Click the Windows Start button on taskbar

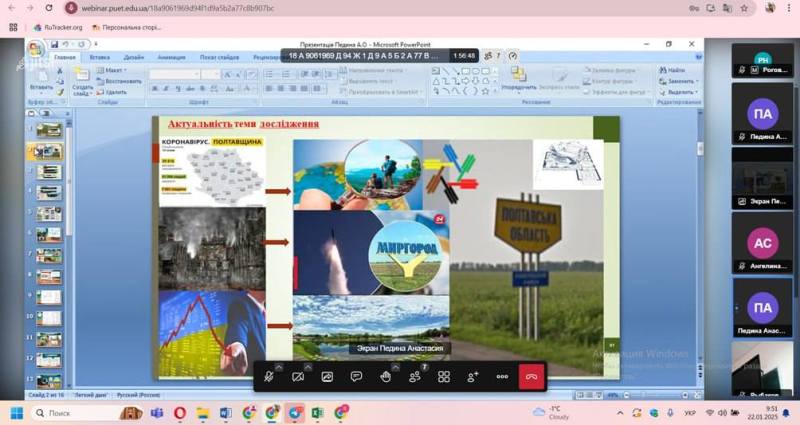[x=16, y=413]
